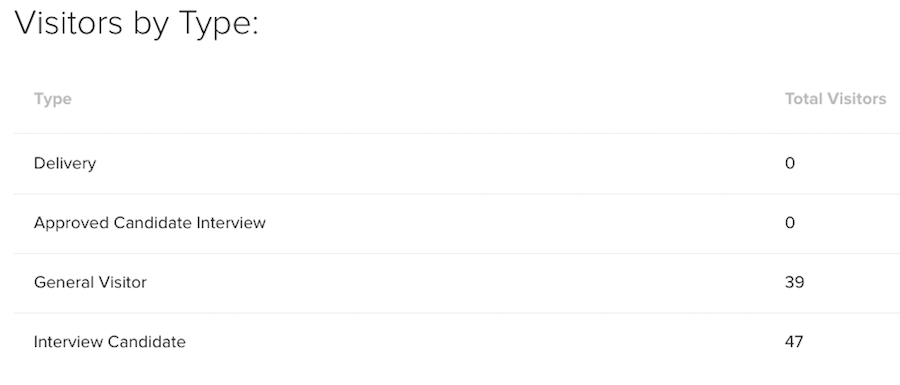Click the Interview Candidate count of 47
Screen dimensions: 900x385
point(794,342)
